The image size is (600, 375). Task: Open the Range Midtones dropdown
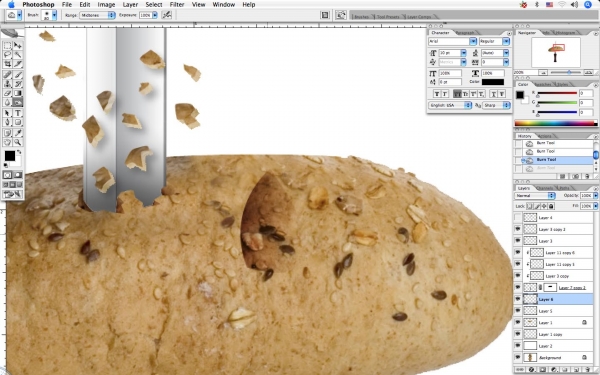click(98, 15)
